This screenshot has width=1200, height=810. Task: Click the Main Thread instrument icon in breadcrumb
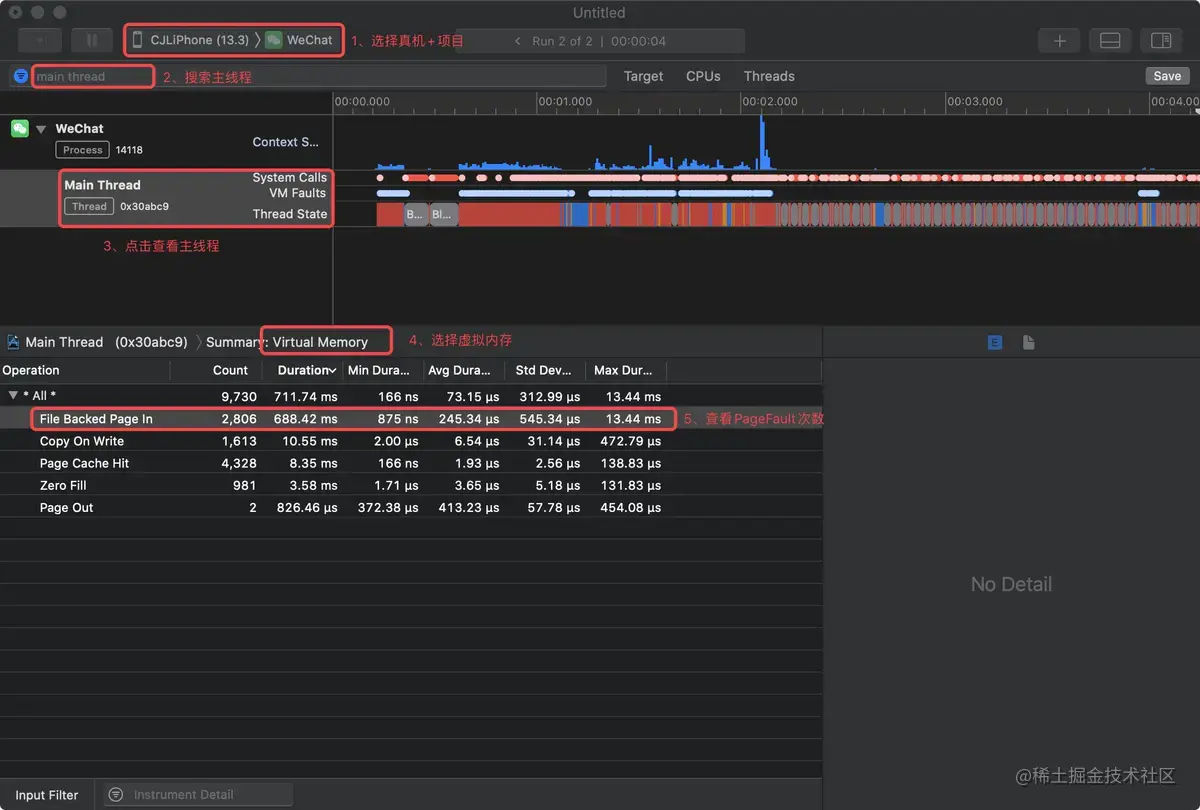coord(13,342)
